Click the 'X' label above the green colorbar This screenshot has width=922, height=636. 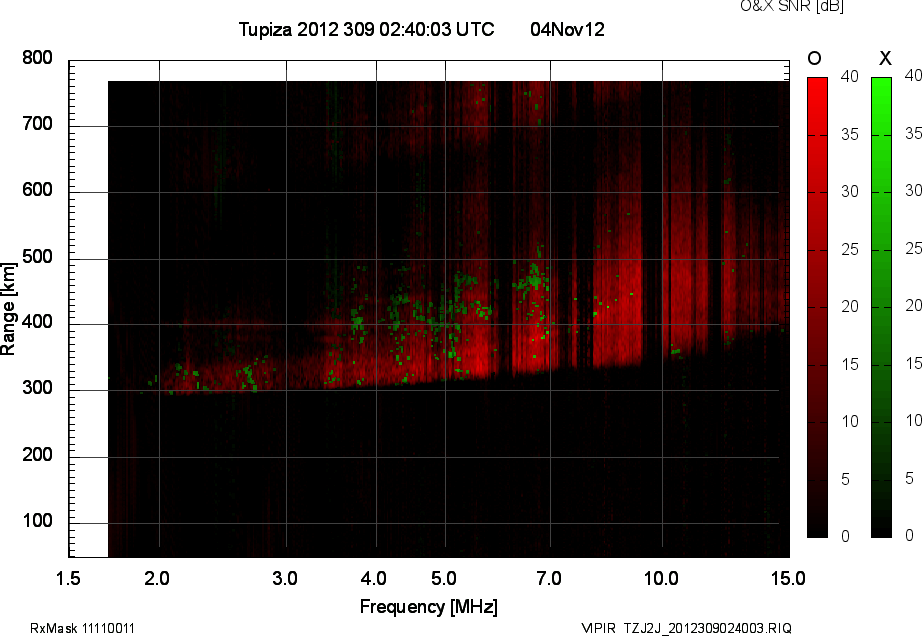(885, 58)
